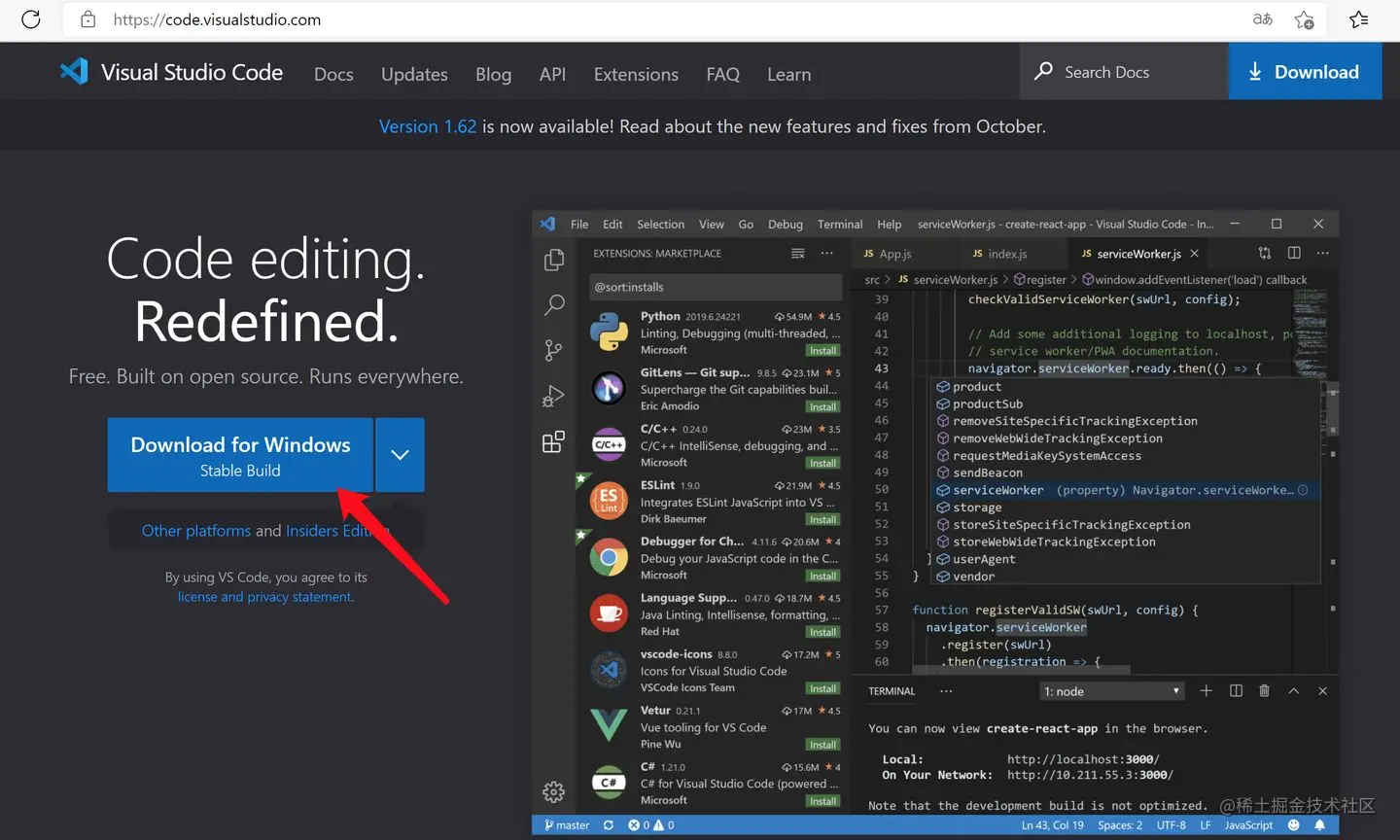
Task: Follow the Version 1.62 link
Action: point(428,126)
